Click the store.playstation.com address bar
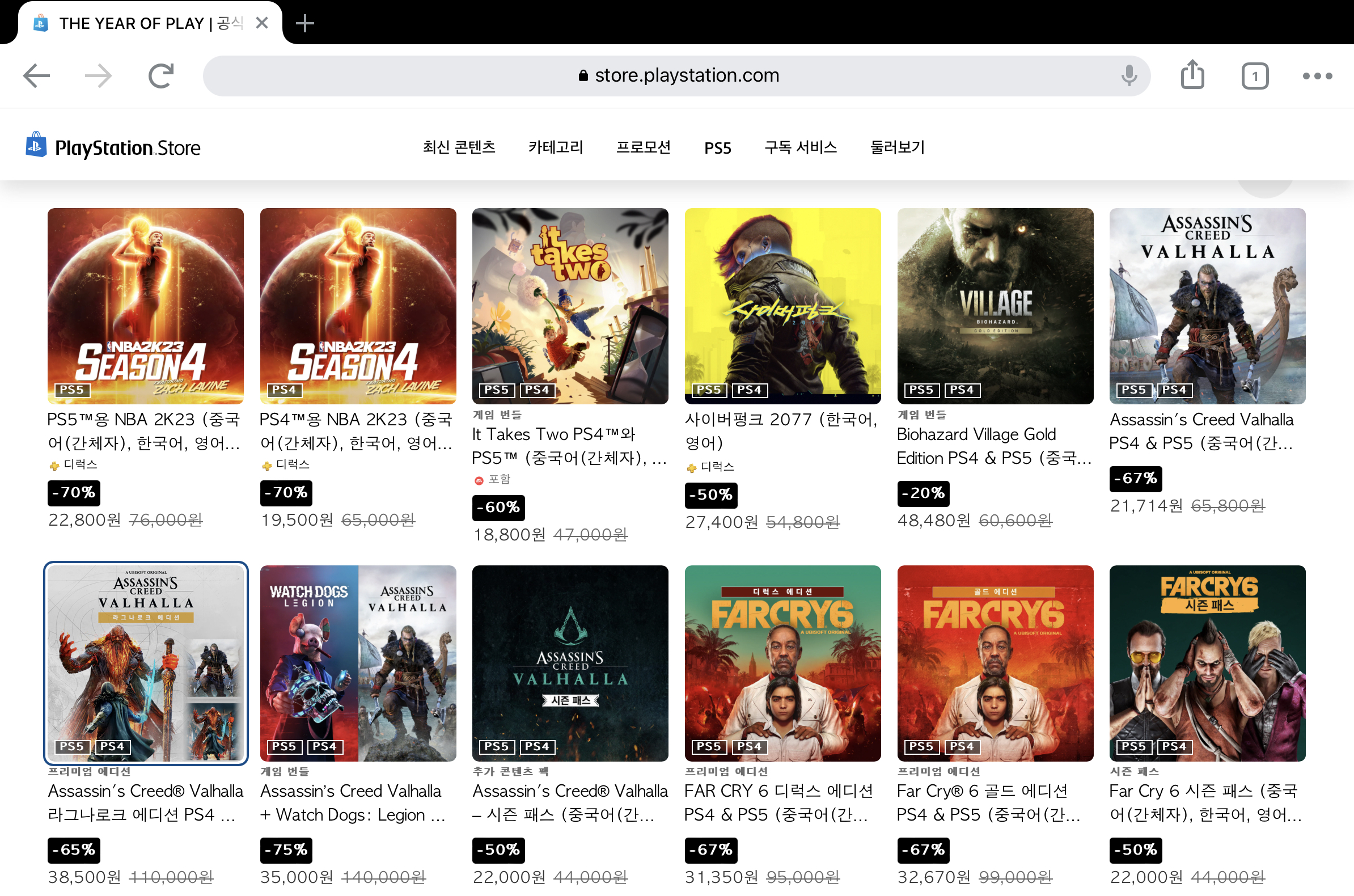This screenshot has width=1354, height=896. tap(677, 75)
